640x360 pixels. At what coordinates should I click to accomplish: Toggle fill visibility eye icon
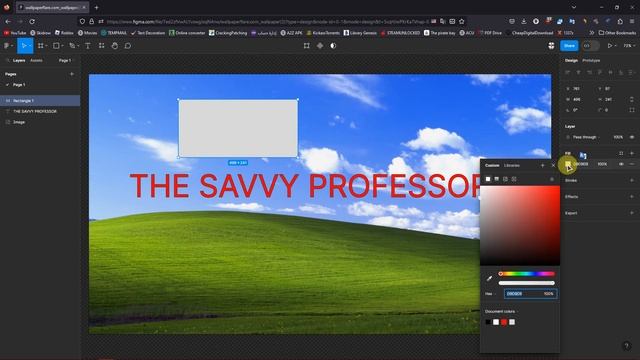click(621, 164)
